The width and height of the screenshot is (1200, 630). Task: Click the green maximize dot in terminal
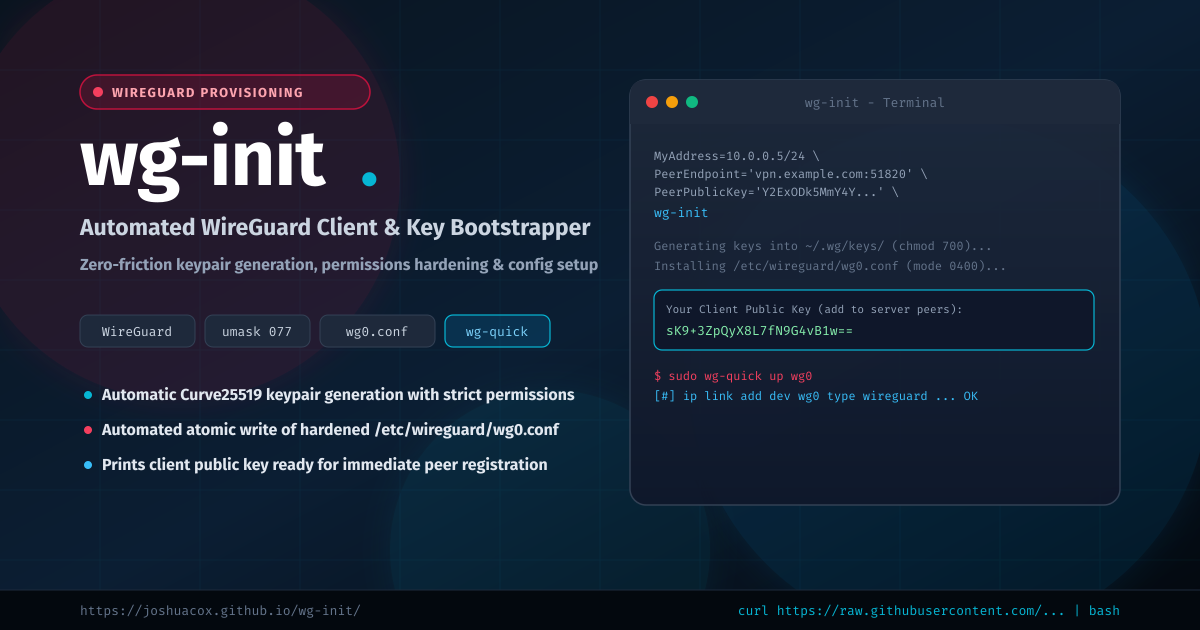pos(692,102)
